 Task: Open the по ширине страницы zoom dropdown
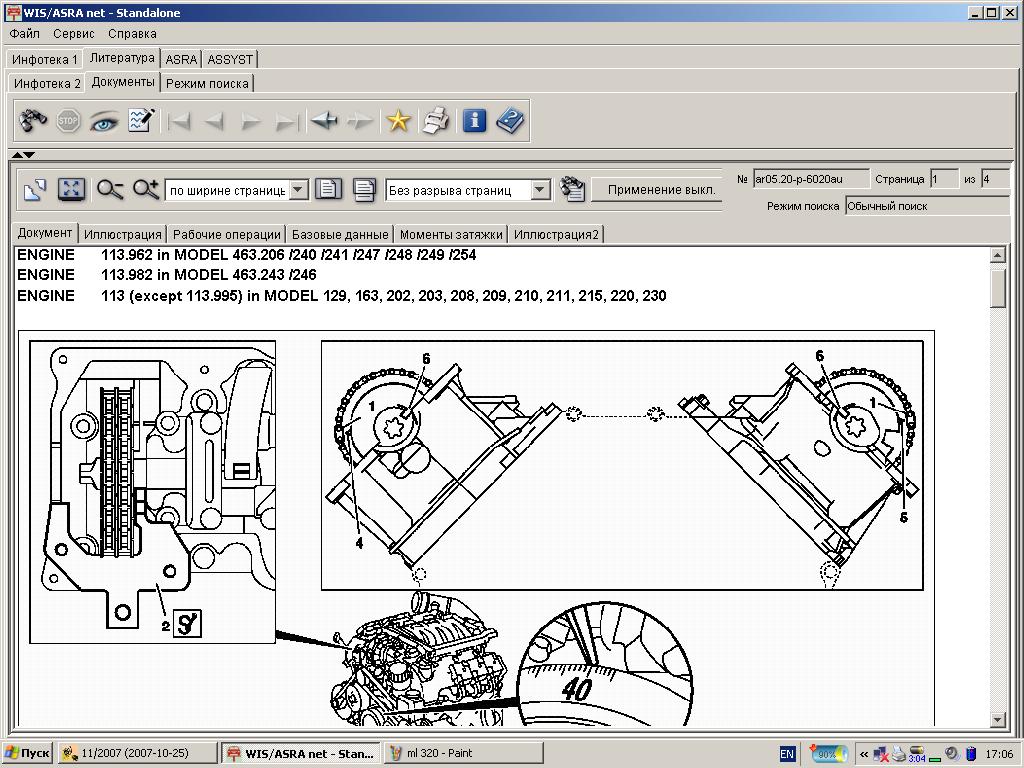[x=299, y=190]
